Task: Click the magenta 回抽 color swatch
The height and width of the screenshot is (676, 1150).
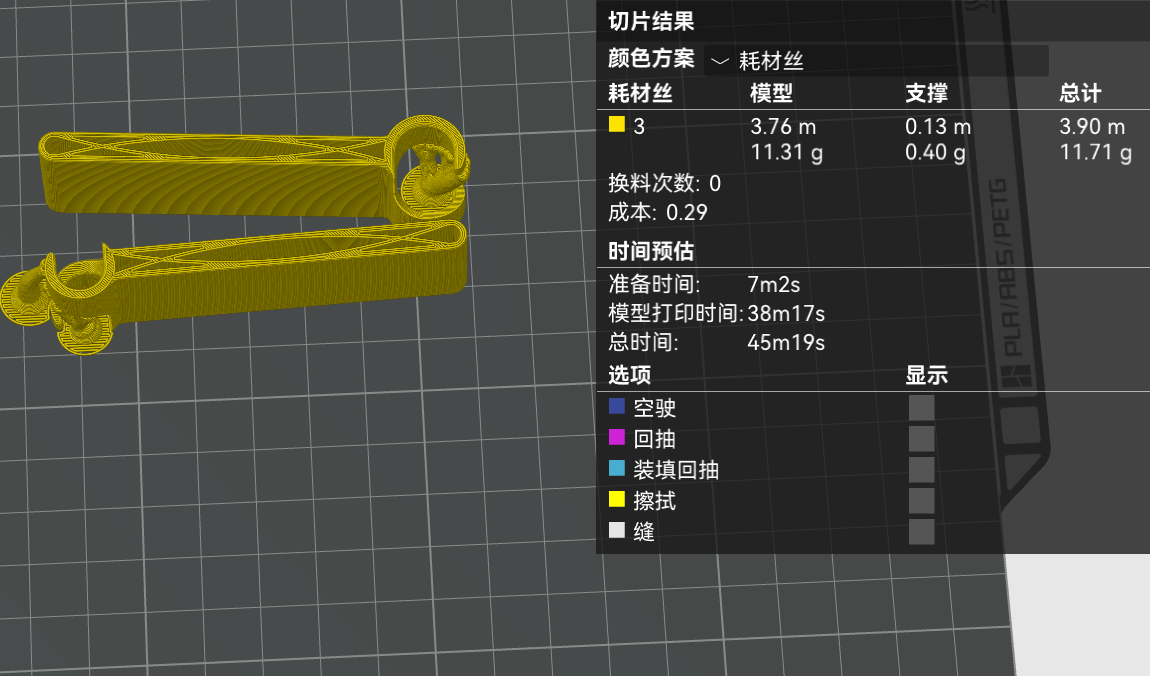Action: click(617, 438)
